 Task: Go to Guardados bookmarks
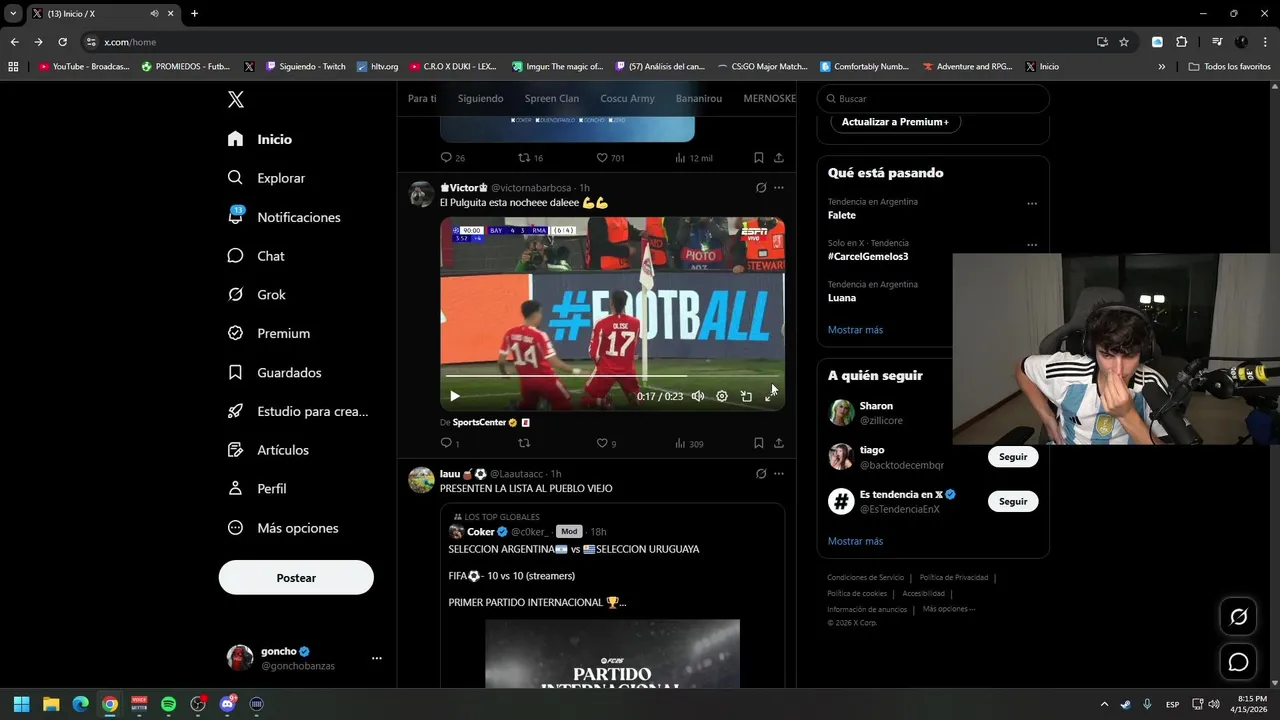click(x=274, y=372)
